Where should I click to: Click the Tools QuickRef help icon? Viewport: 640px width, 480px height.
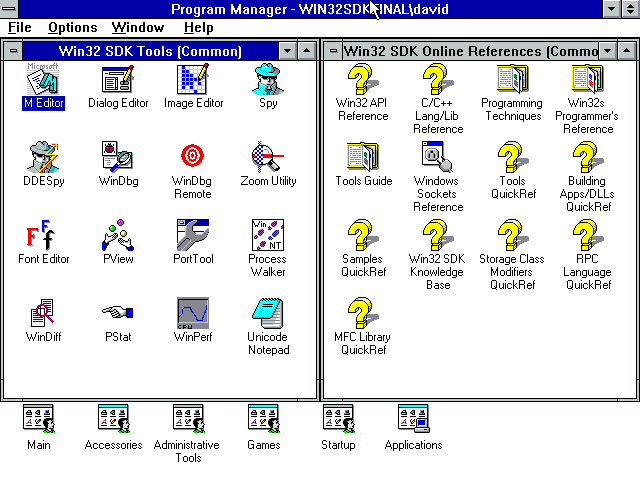pyautogui.click(x=513, y=157)
